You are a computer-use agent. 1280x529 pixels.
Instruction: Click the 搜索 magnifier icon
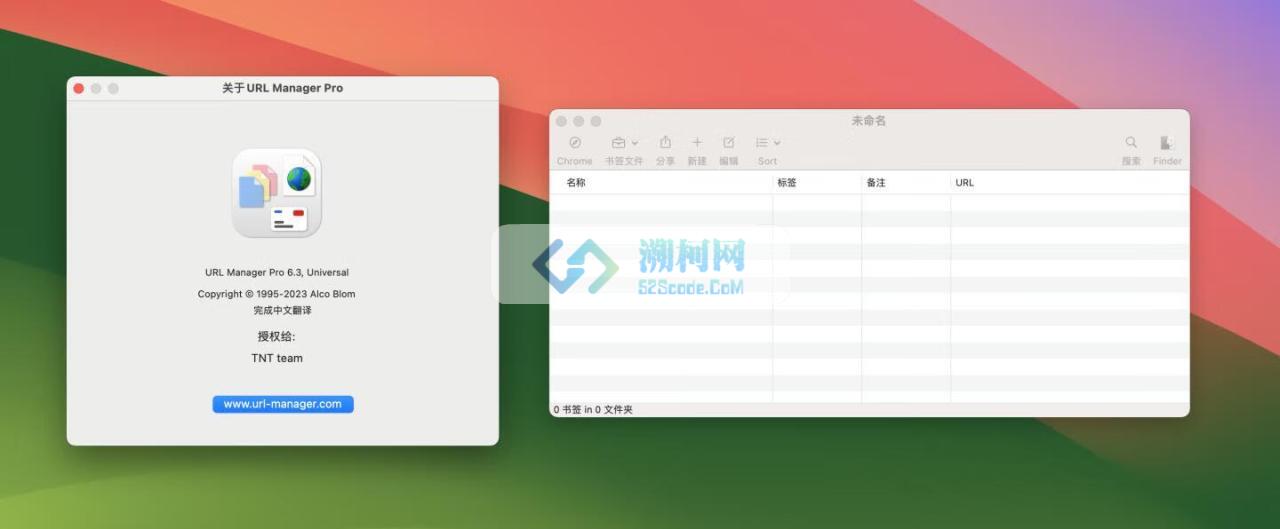[1131, 143]
